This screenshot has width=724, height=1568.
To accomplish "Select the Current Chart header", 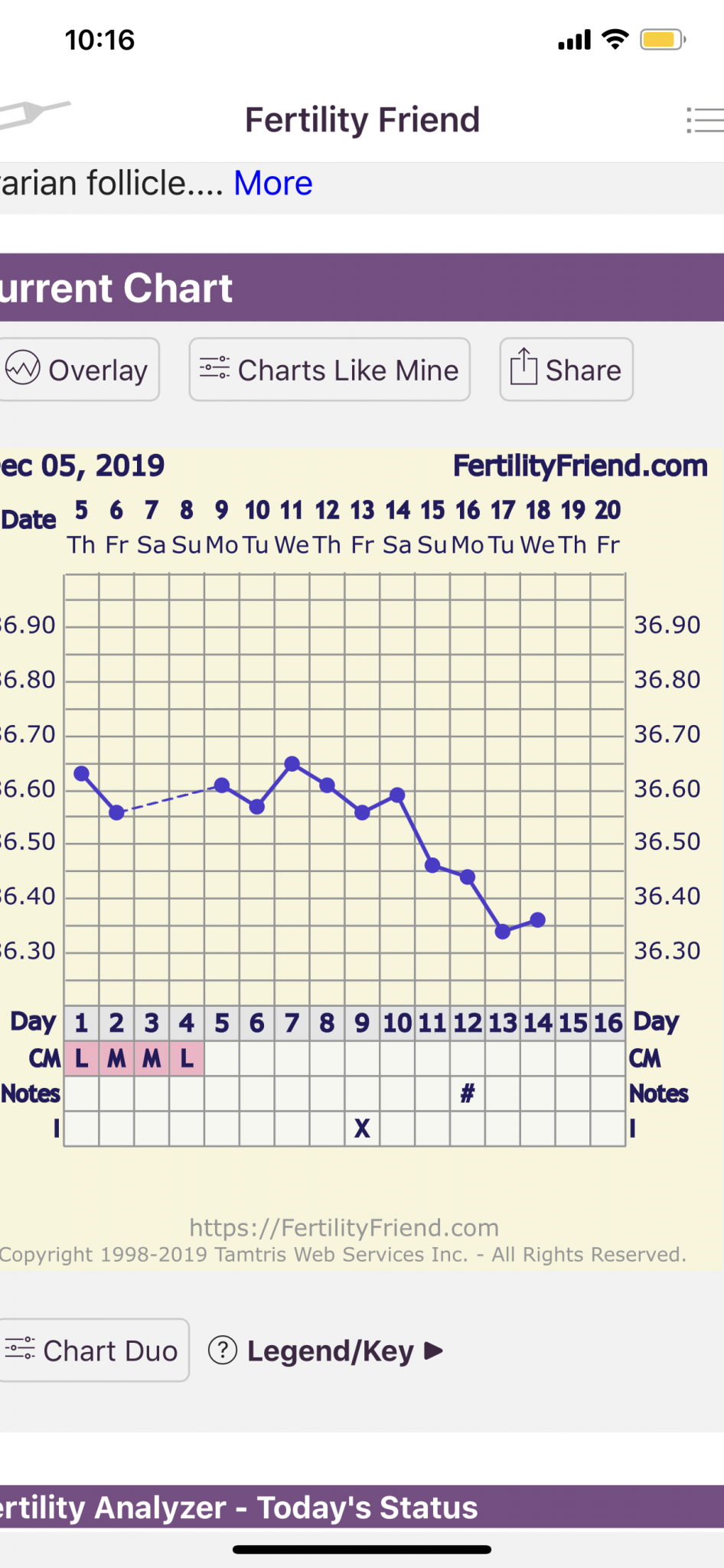I will 116,288.
